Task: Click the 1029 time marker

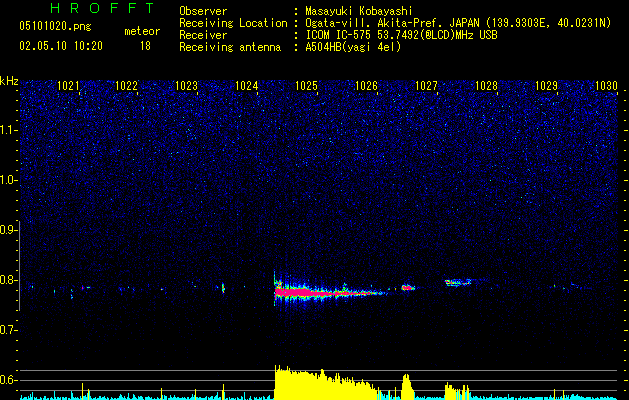Action: (x=546, y=86)
